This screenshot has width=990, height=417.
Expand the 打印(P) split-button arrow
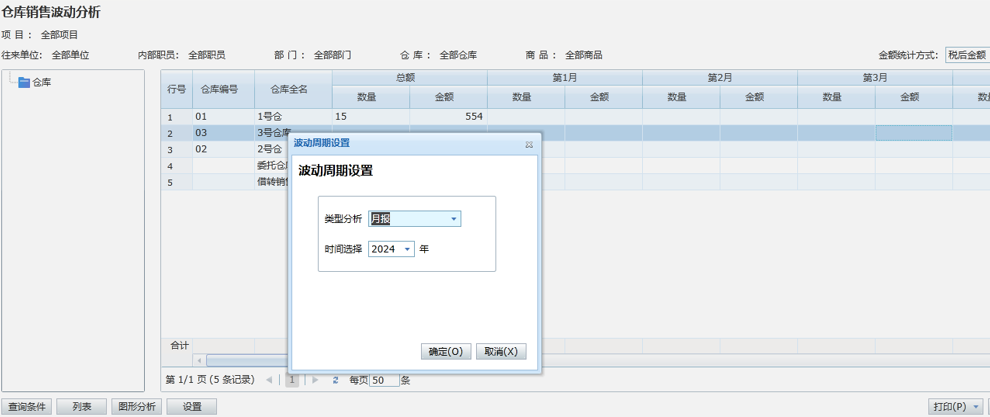tap(976, 407)
